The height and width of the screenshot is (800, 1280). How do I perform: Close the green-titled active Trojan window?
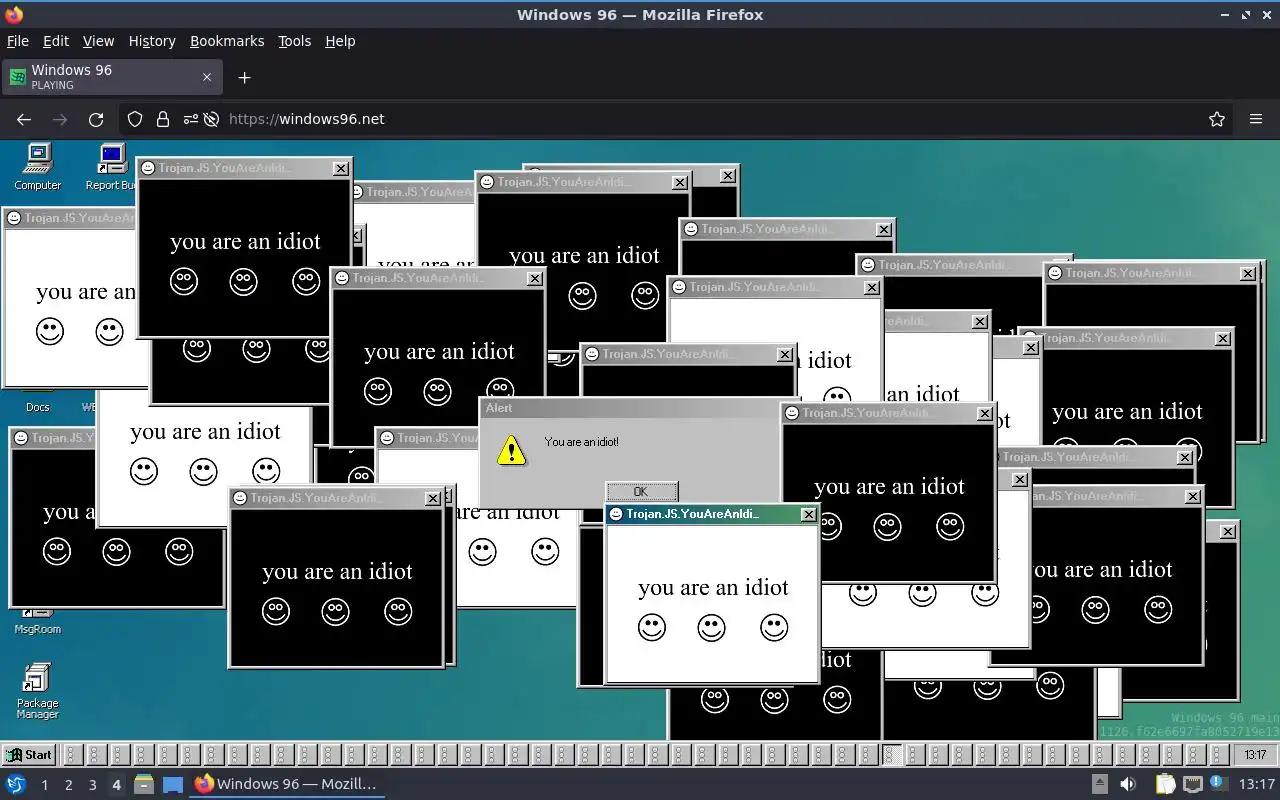click(808, 514)
